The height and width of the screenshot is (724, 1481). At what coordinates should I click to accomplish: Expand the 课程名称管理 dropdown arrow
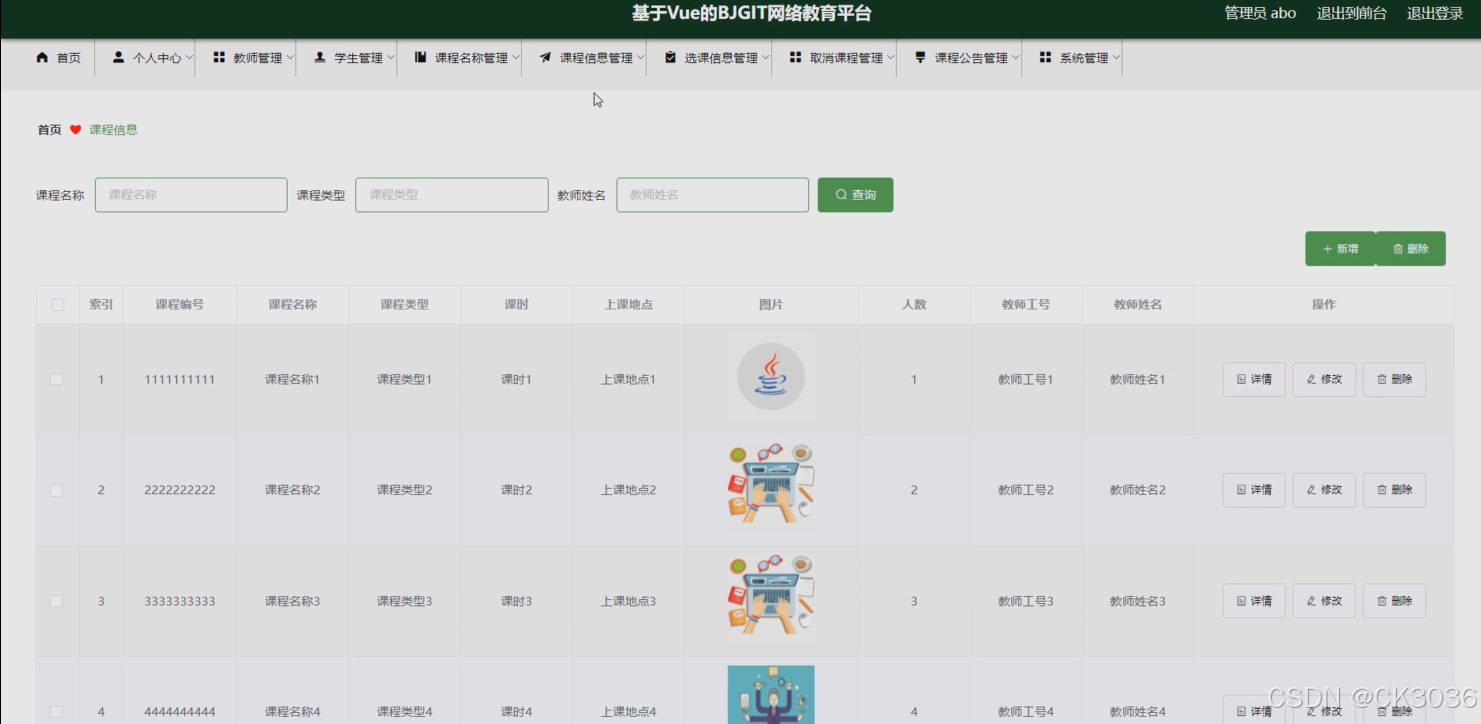click(516, 58)
